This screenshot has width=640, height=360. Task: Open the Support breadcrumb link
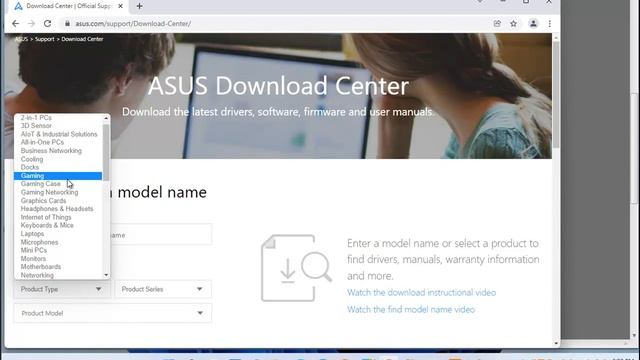44,39
